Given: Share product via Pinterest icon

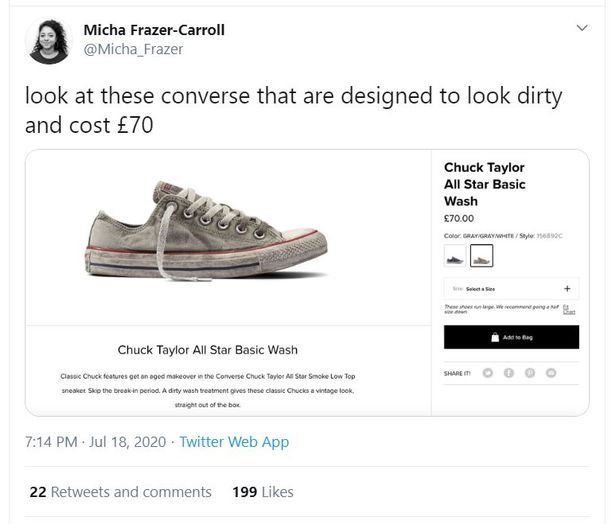Looking at the screenshot, I should [x=530, y=373].
